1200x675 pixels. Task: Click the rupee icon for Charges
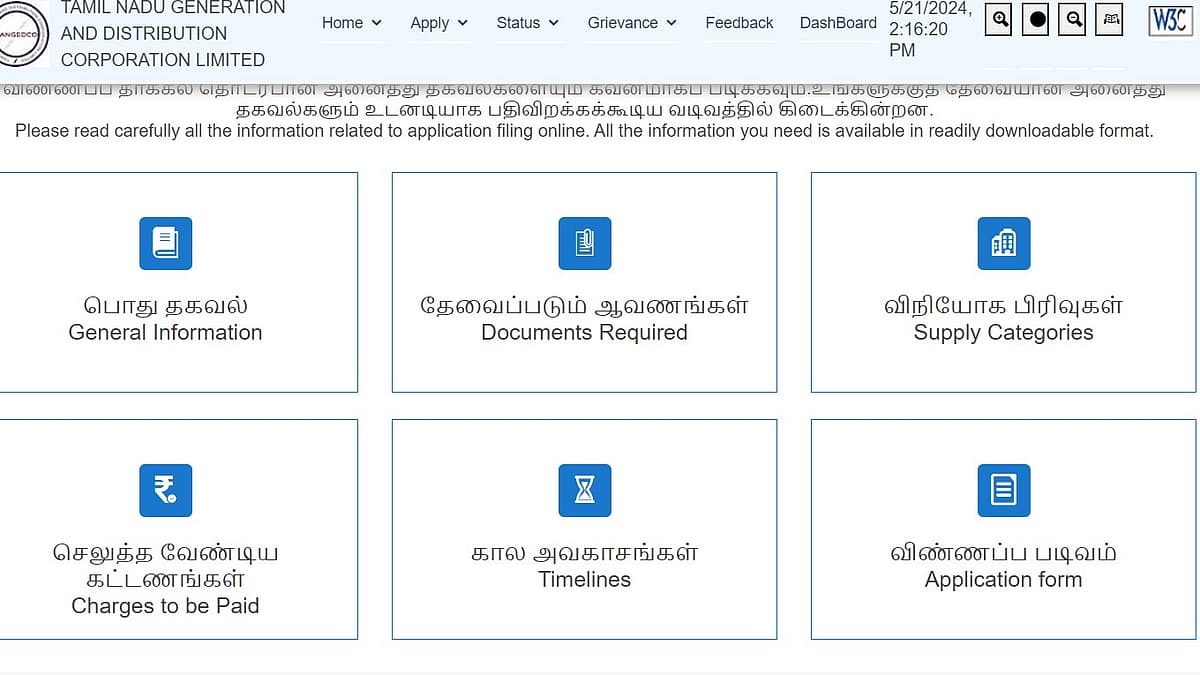click(x=165, y=490)
